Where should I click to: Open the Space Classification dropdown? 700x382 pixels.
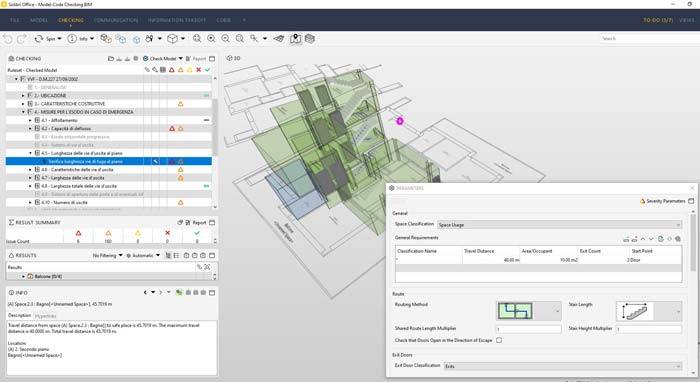click(x=559, y=224)
